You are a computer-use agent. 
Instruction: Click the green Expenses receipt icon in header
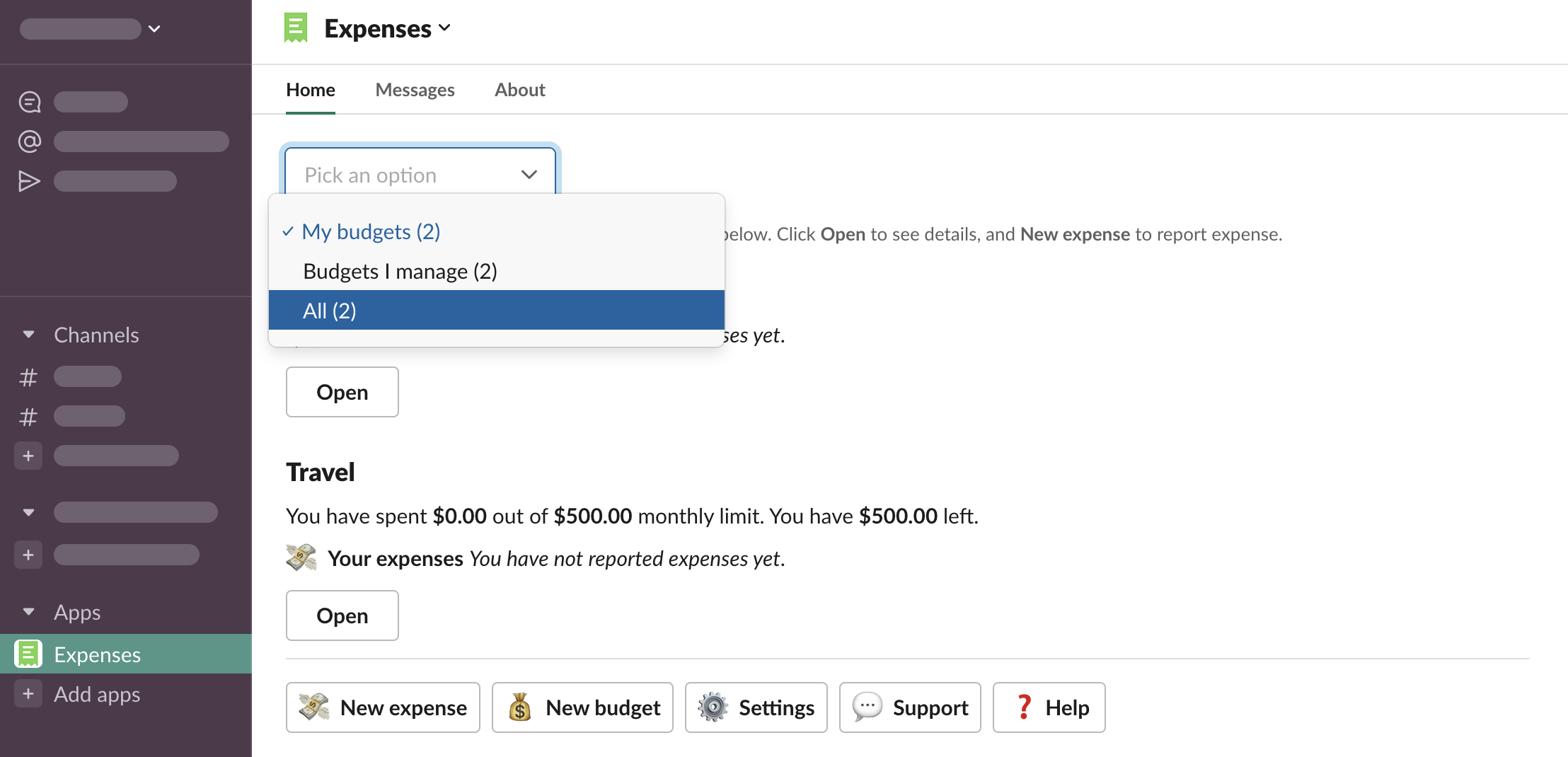pos(296,28)
